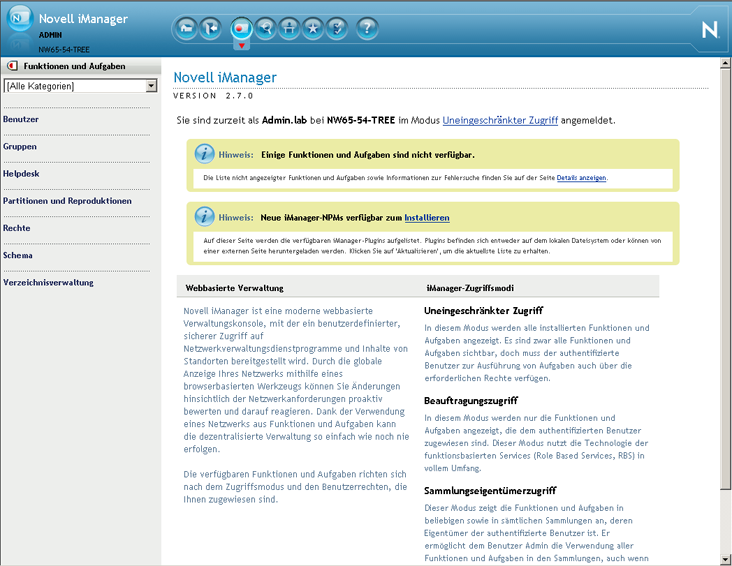Click the iManager-Zugriffsmodi column header
732x566 pixels.
click(470, 288)
